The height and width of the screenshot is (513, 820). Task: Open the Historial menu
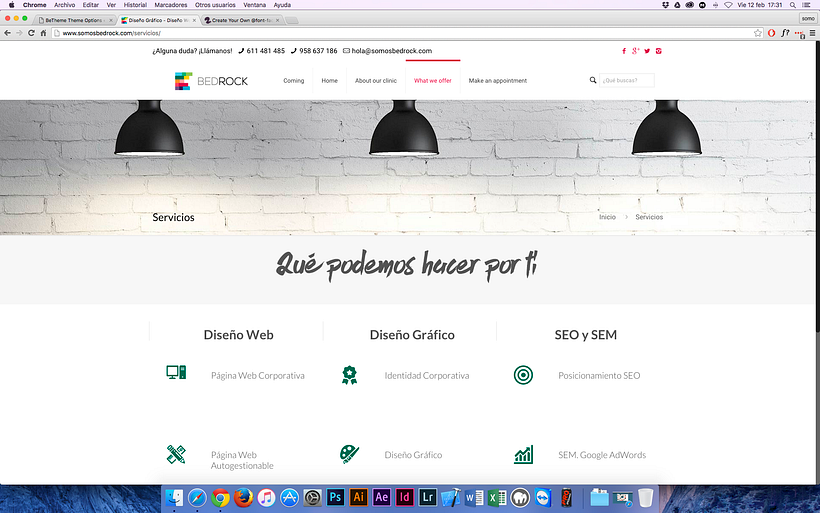(135, 5)
